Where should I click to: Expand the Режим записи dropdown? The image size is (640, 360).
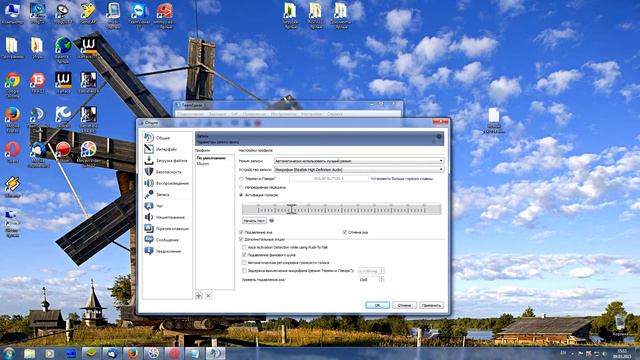359,161
